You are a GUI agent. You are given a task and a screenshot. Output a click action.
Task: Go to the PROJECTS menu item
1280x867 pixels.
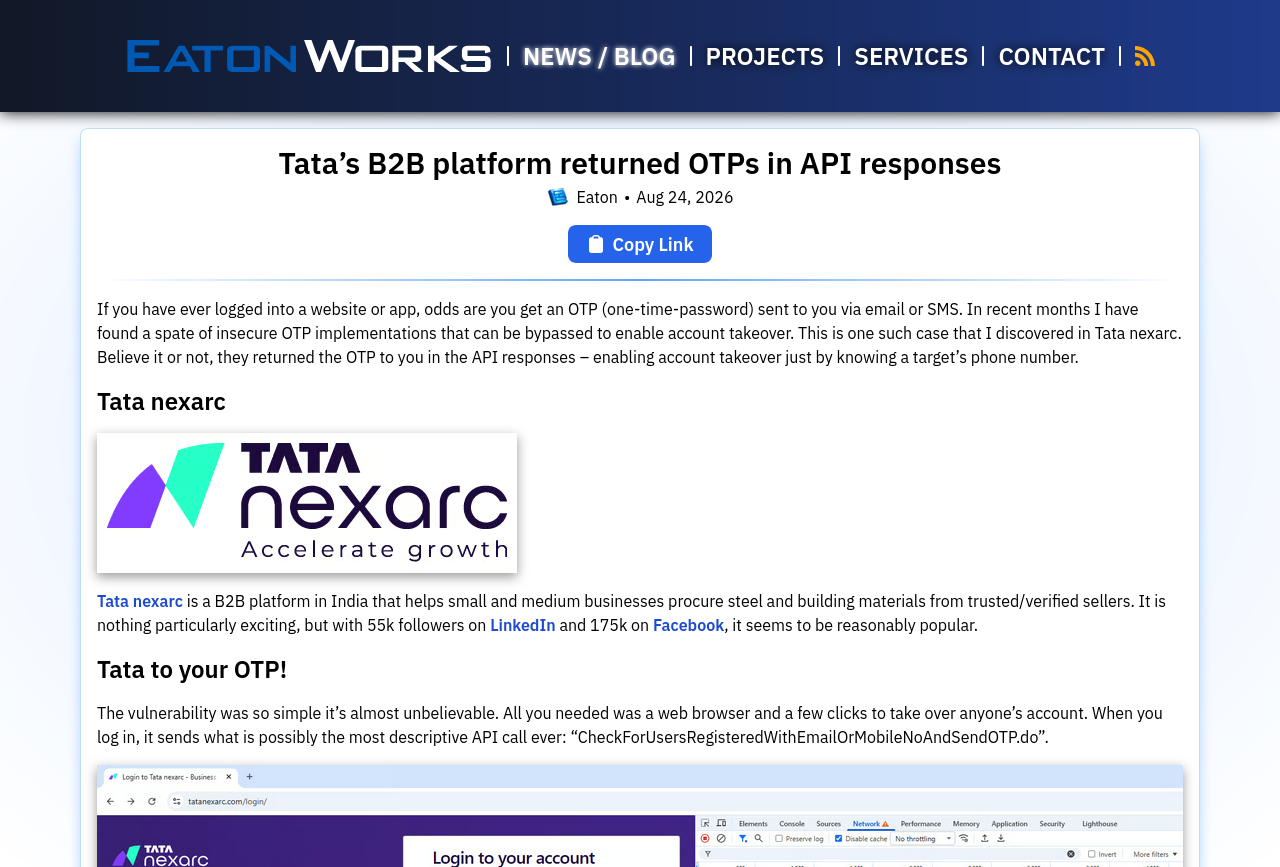[765, 57]
